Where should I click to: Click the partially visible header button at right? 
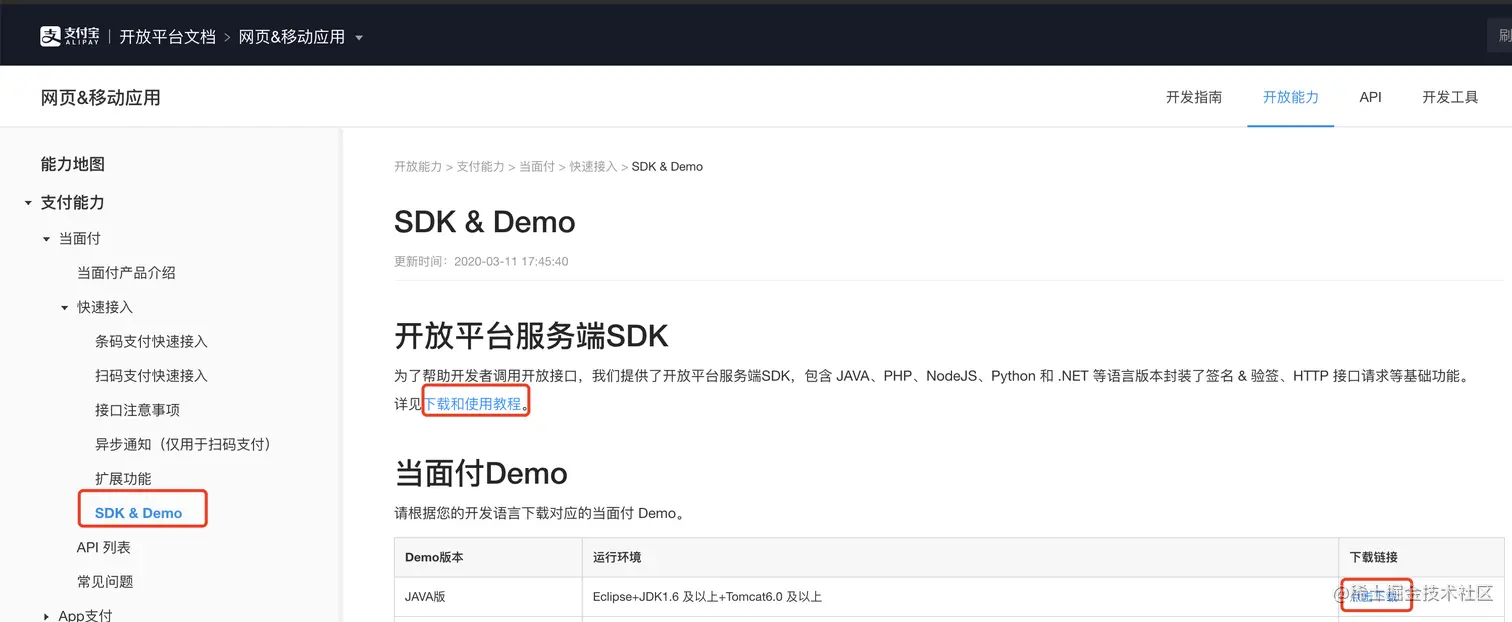[x=1499, y=37]
